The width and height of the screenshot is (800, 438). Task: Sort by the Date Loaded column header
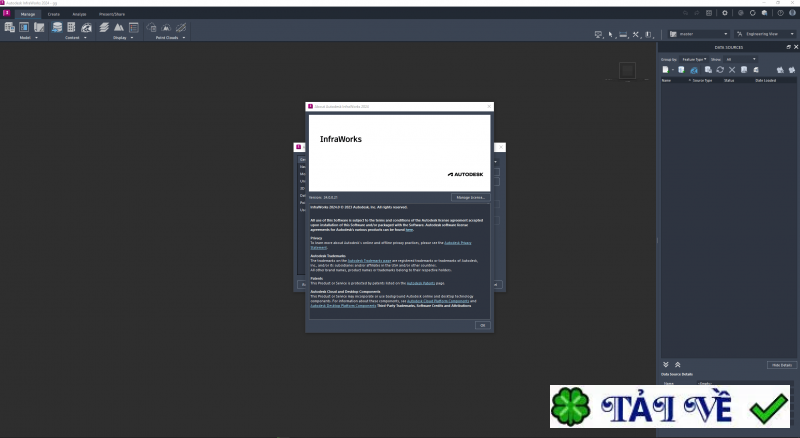click(x=766, y=81)
